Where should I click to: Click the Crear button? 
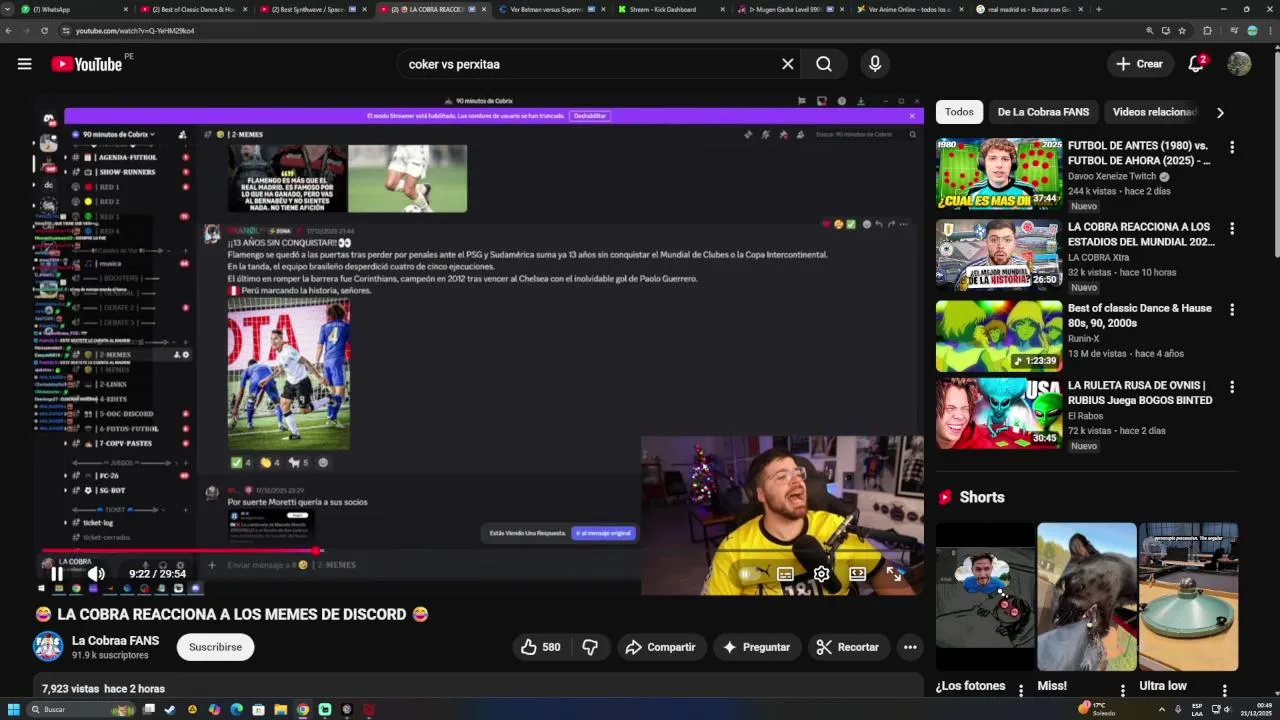1140,64
